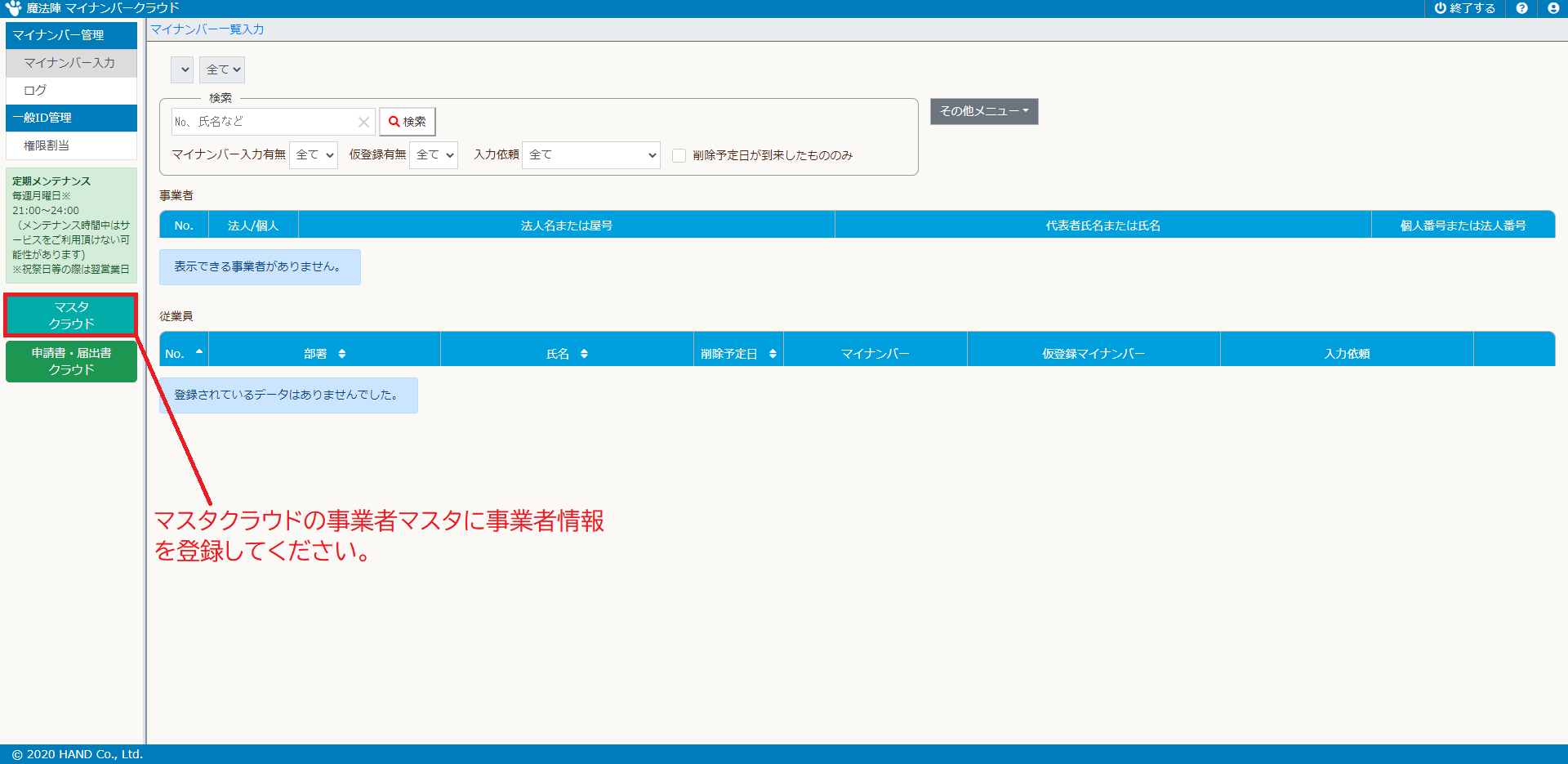Click the マスタクラウド button
The width and height of the screenshot is (1568, 764).
coord(71,315)
